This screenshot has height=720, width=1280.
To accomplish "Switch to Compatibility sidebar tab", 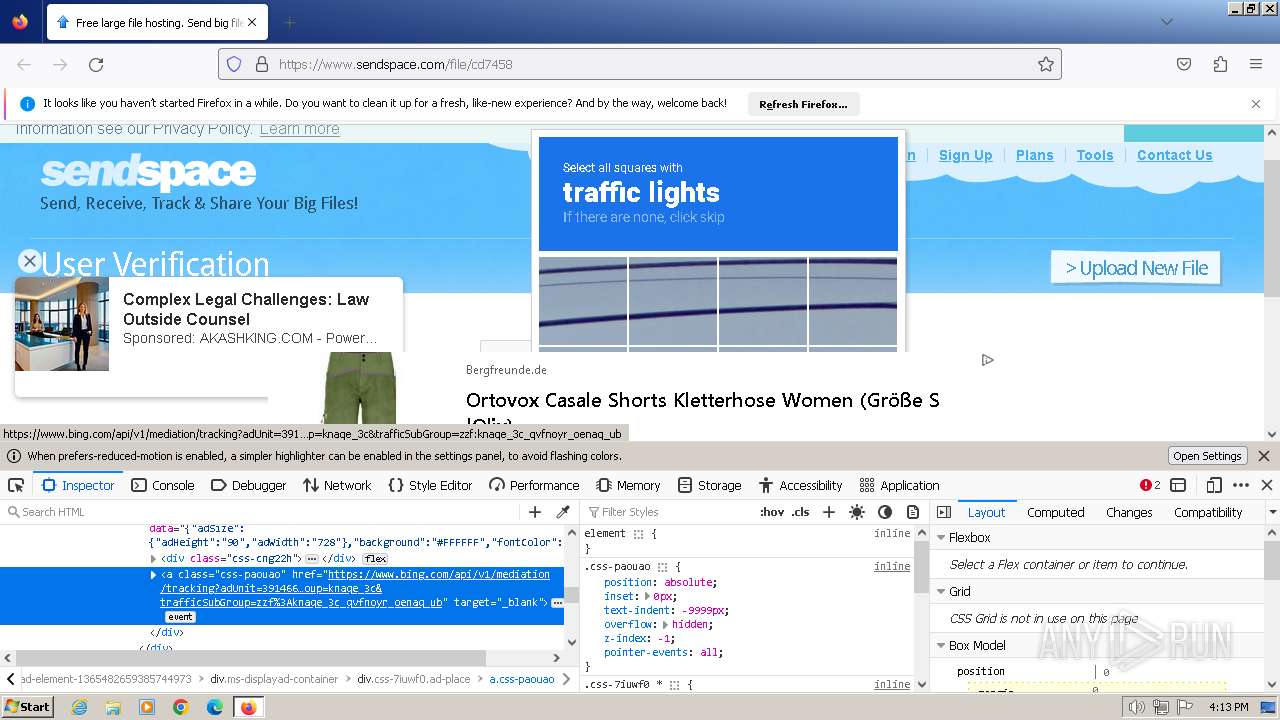I will pyautogui.click(x=1208, y=512).
